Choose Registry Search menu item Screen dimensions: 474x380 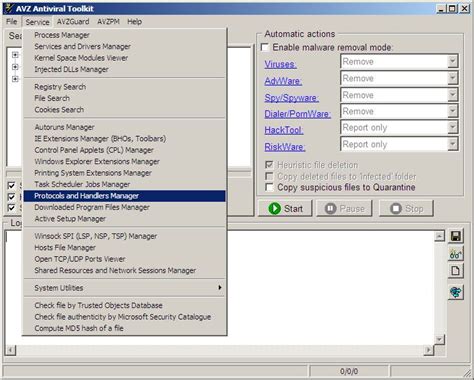click(x=125, y=87)
